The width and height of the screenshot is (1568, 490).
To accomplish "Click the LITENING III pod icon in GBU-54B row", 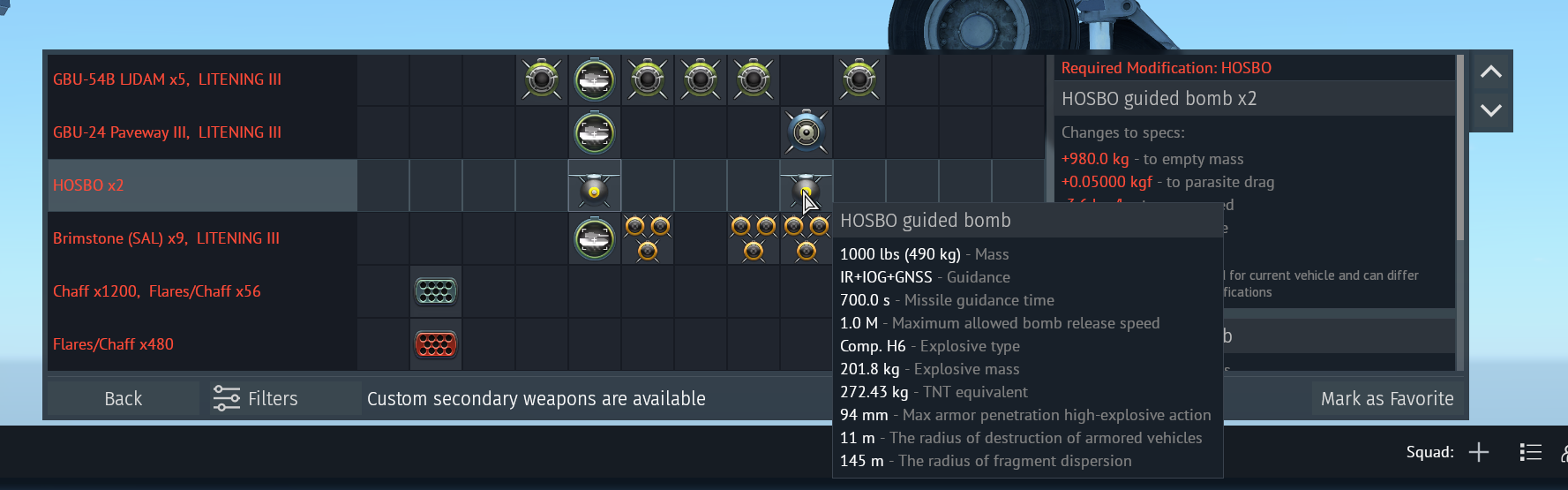I will tap(595, 79).
